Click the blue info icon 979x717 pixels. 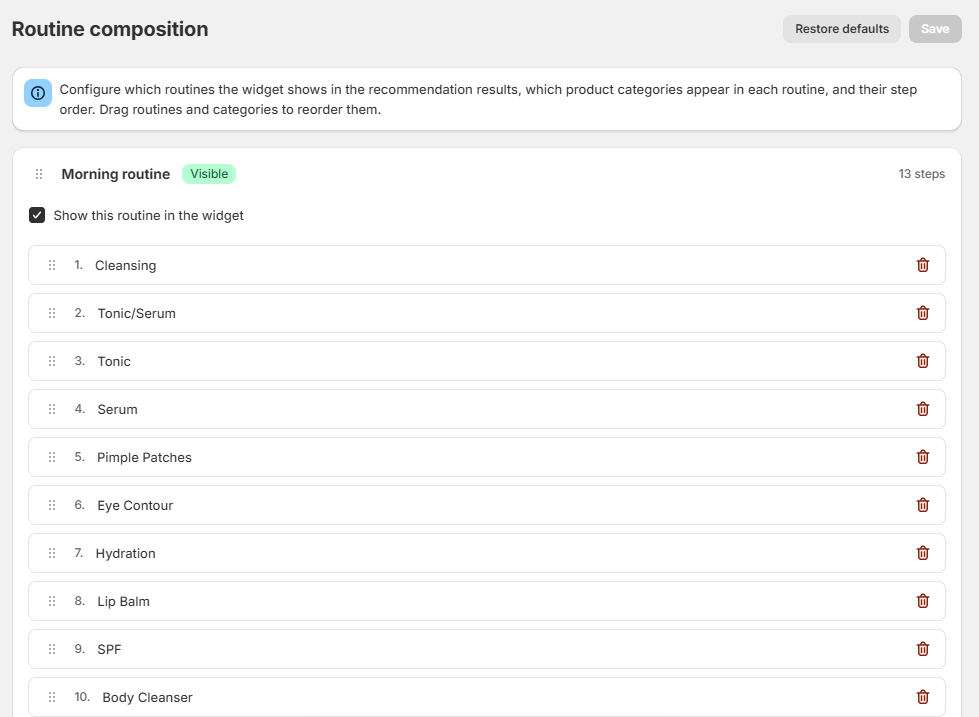pyautogui.click(x=38, y=93)
